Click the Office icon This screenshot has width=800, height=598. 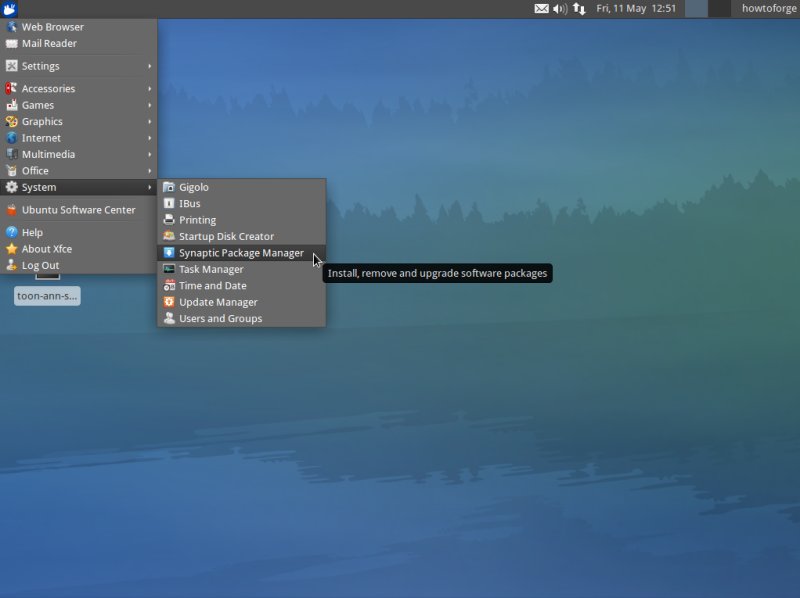point(11,170)
